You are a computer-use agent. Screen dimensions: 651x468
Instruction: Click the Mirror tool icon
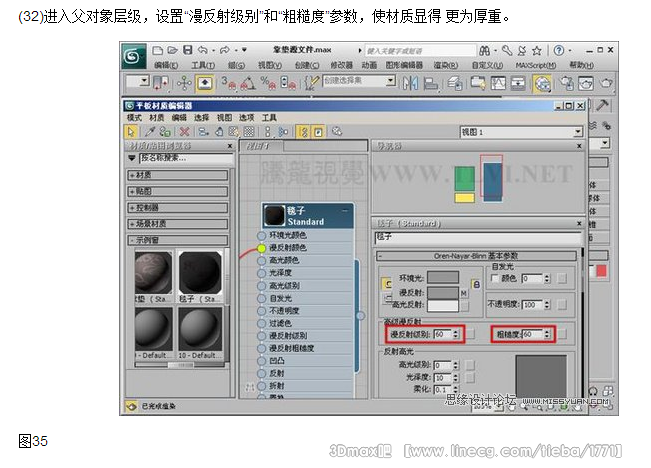410,83
